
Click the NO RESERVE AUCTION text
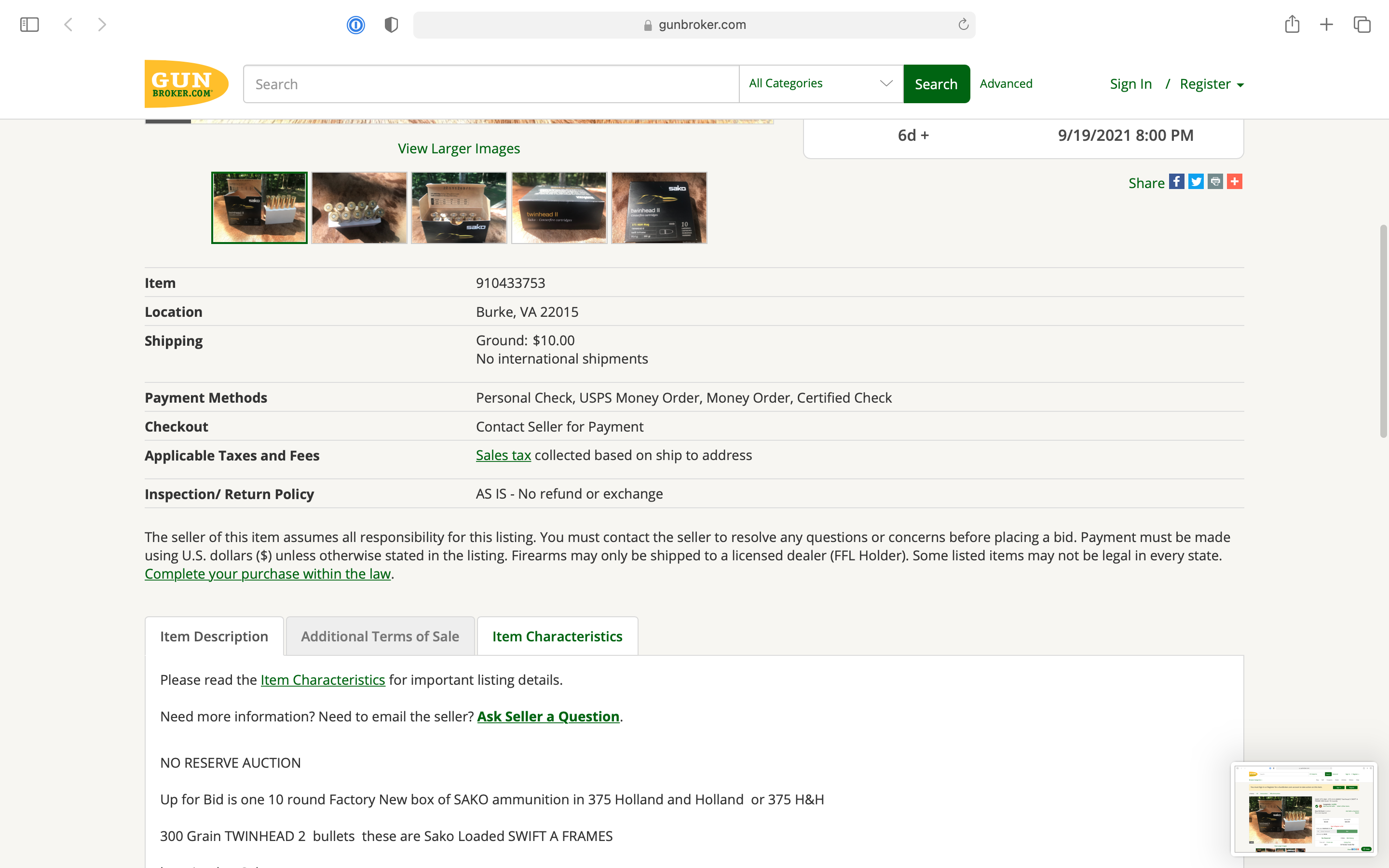[230, 763]
